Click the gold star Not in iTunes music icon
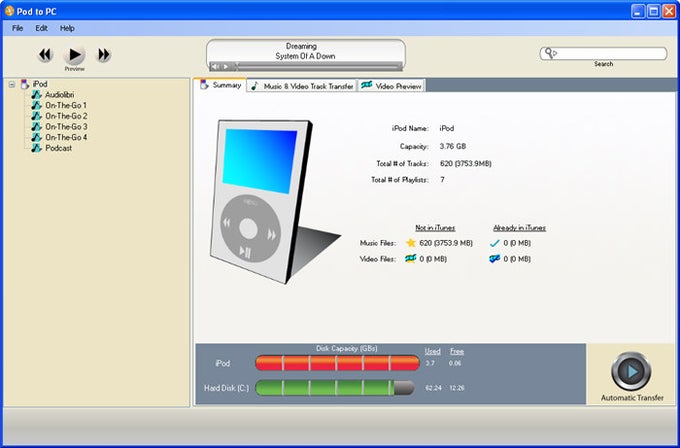This screenshot has height=448, width=680. tap(410, 243)
